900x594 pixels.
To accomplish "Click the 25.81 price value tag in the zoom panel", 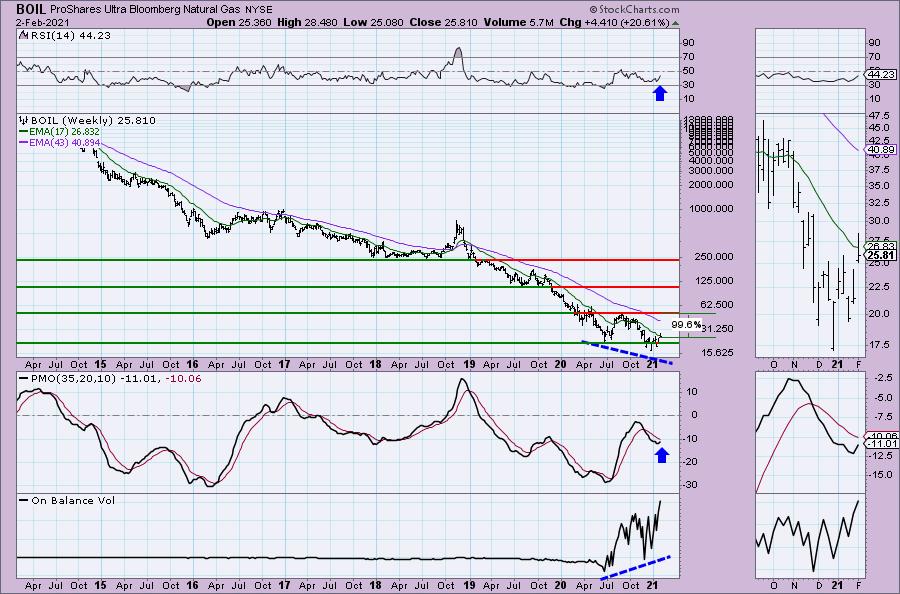I will point(882,255).
